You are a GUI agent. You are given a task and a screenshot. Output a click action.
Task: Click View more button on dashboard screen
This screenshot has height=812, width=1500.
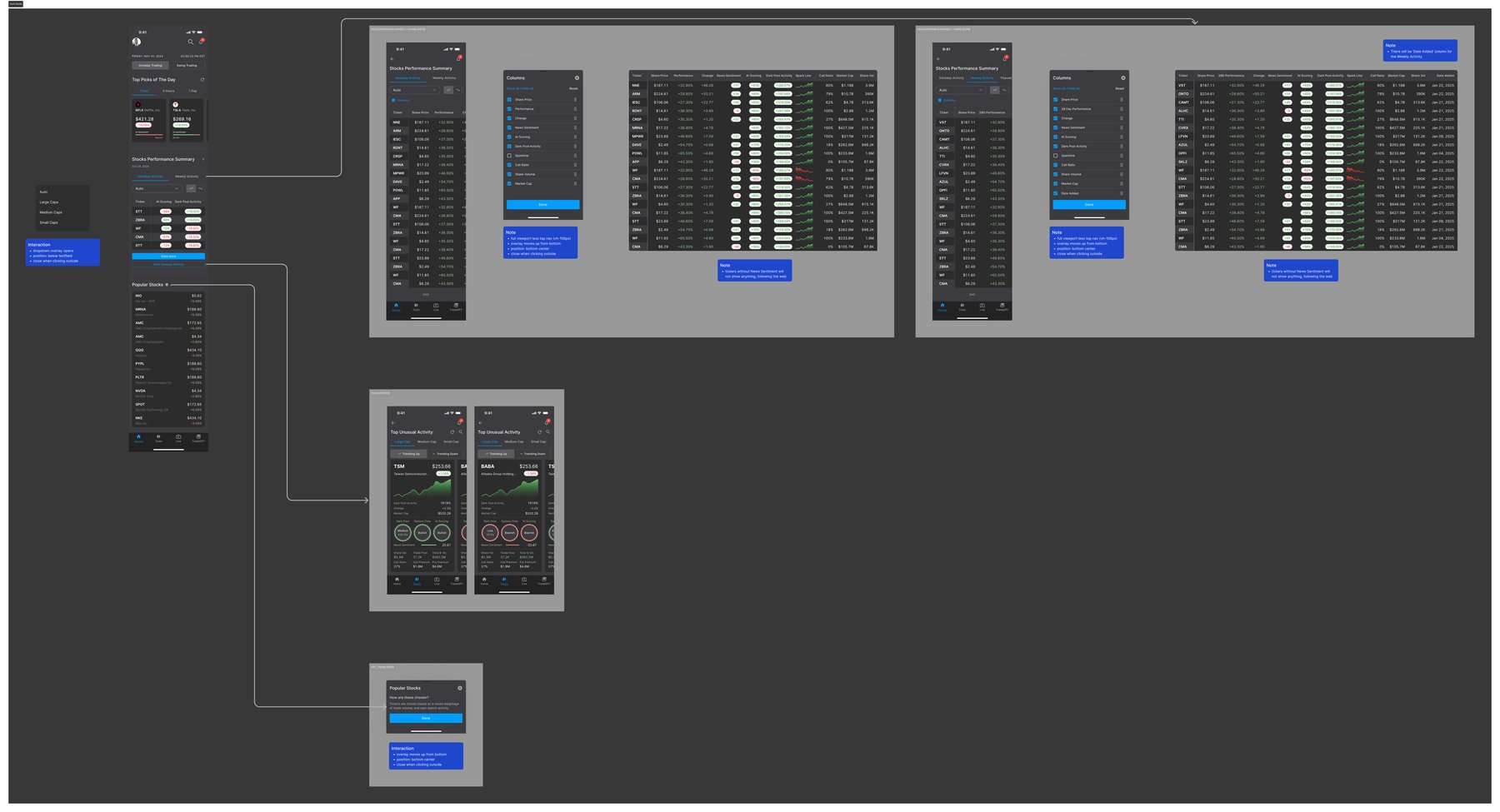click(168, 257)
